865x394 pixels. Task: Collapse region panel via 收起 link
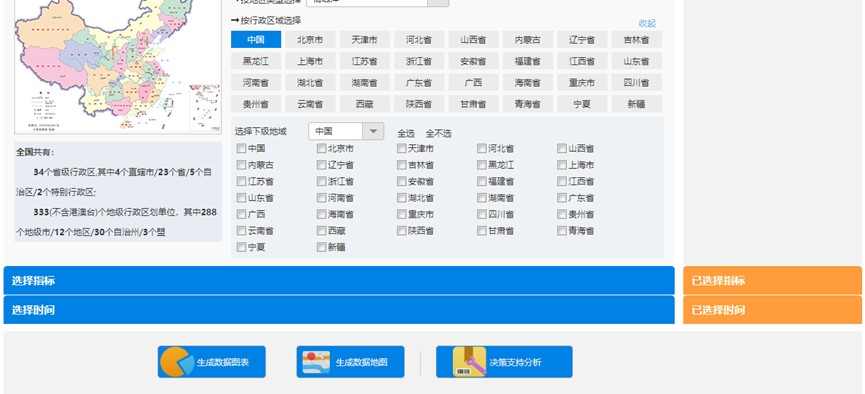647,23
